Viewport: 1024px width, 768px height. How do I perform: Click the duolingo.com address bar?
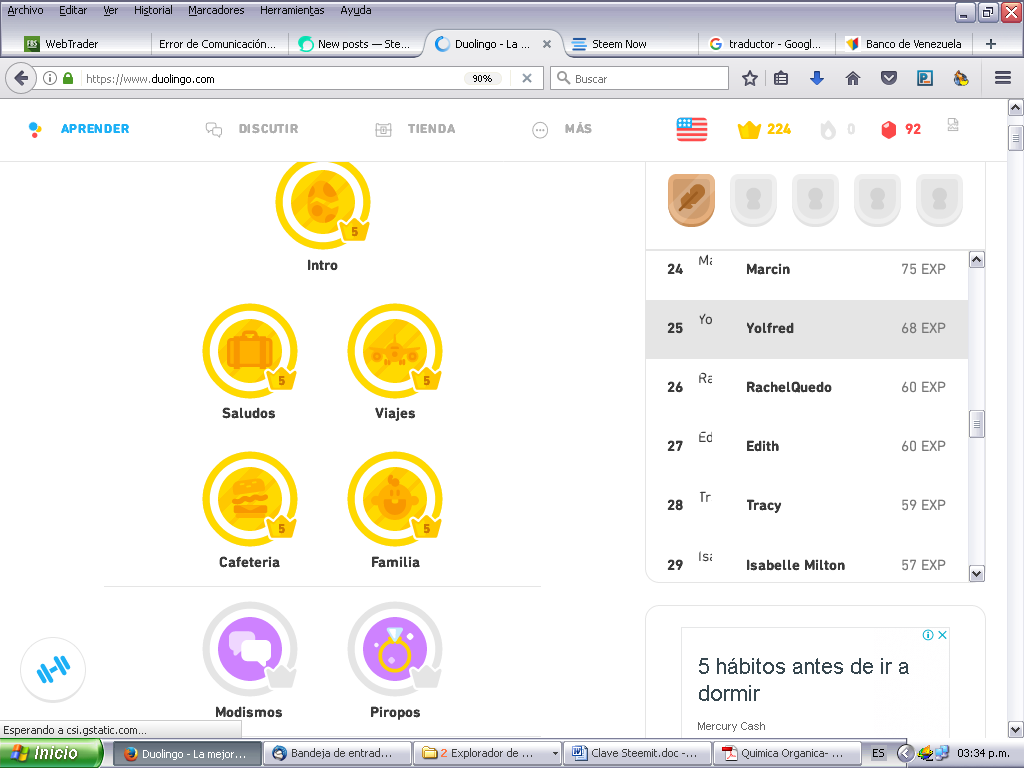272,78
